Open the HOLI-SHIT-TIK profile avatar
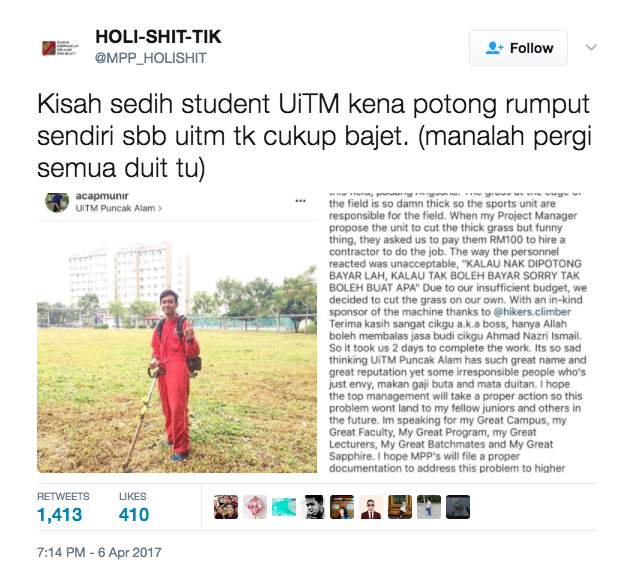 click(59, 48)
